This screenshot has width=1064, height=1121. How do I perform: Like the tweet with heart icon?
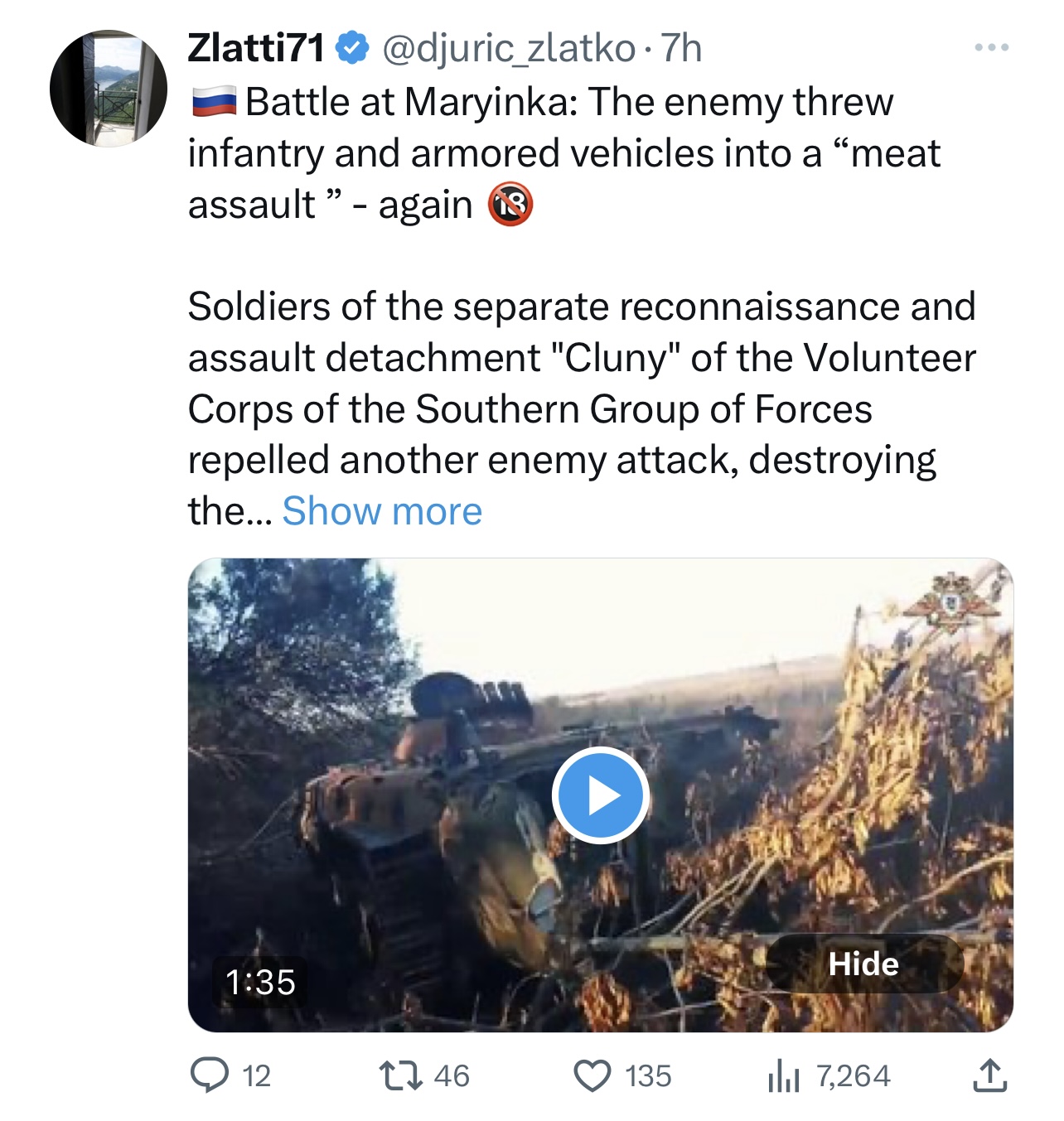pyautogui.click(x=592, y=1075)
